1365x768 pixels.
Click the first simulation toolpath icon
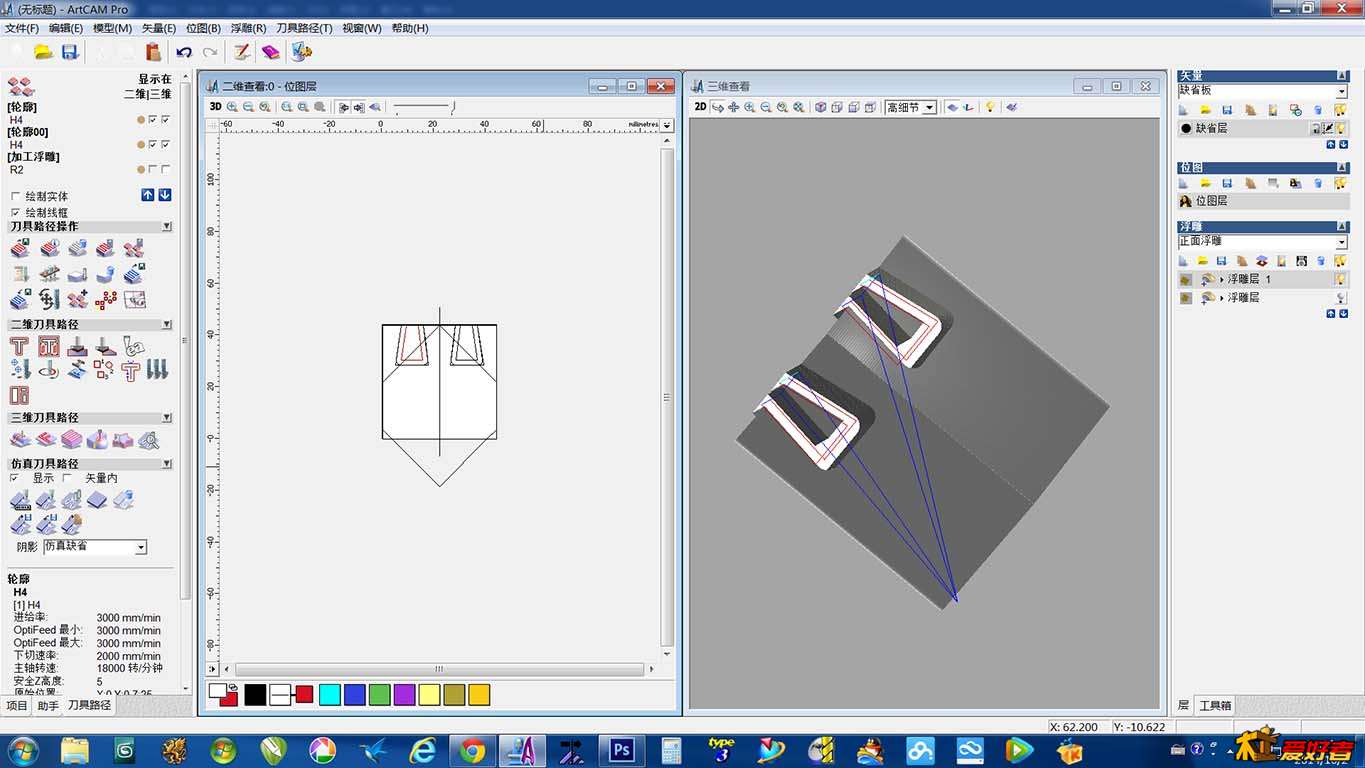tap(20, 500)
